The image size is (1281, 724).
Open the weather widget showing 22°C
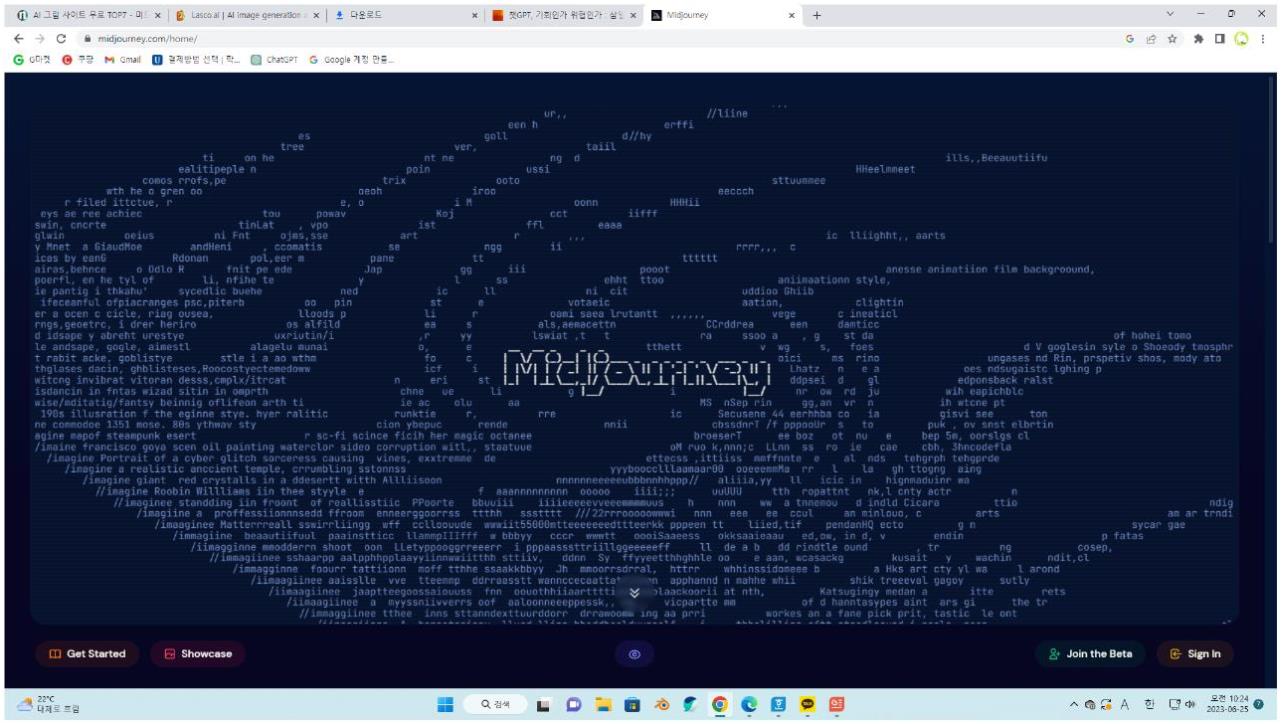(48, 705)
